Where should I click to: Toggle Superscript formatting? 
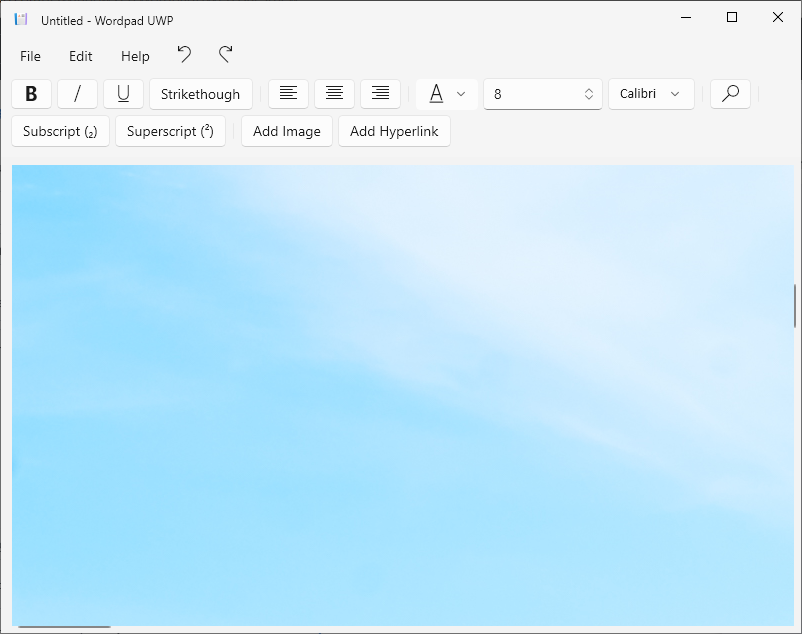170,131
